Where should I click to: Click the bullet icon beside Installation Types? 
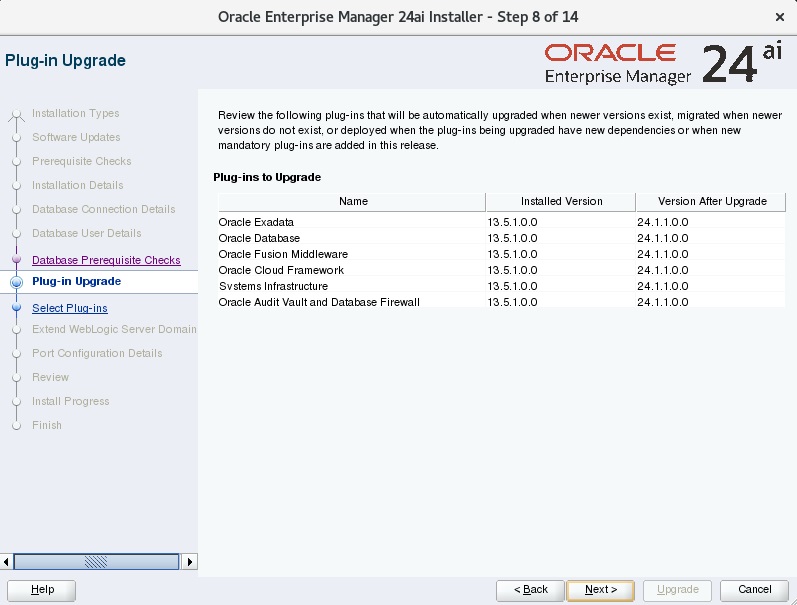click(x=16, y=113)
